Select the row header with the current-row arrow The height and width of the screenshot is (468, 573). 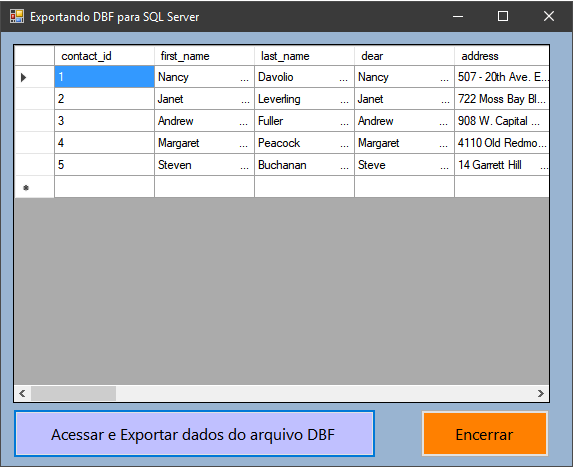[35, 77]
